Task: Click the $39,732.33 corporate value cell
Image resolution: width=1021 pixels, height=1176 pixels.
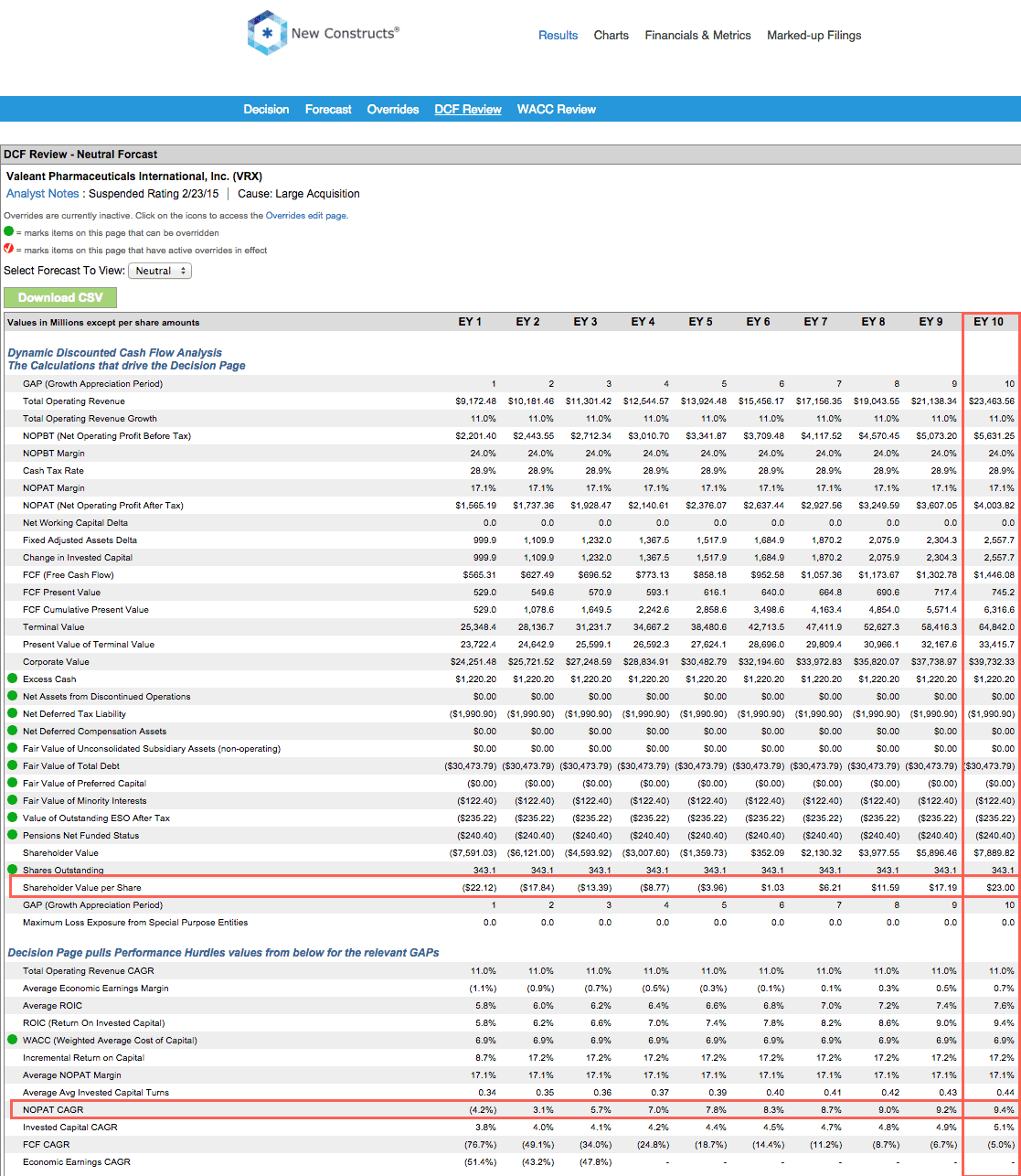Action: click(992, 661)
